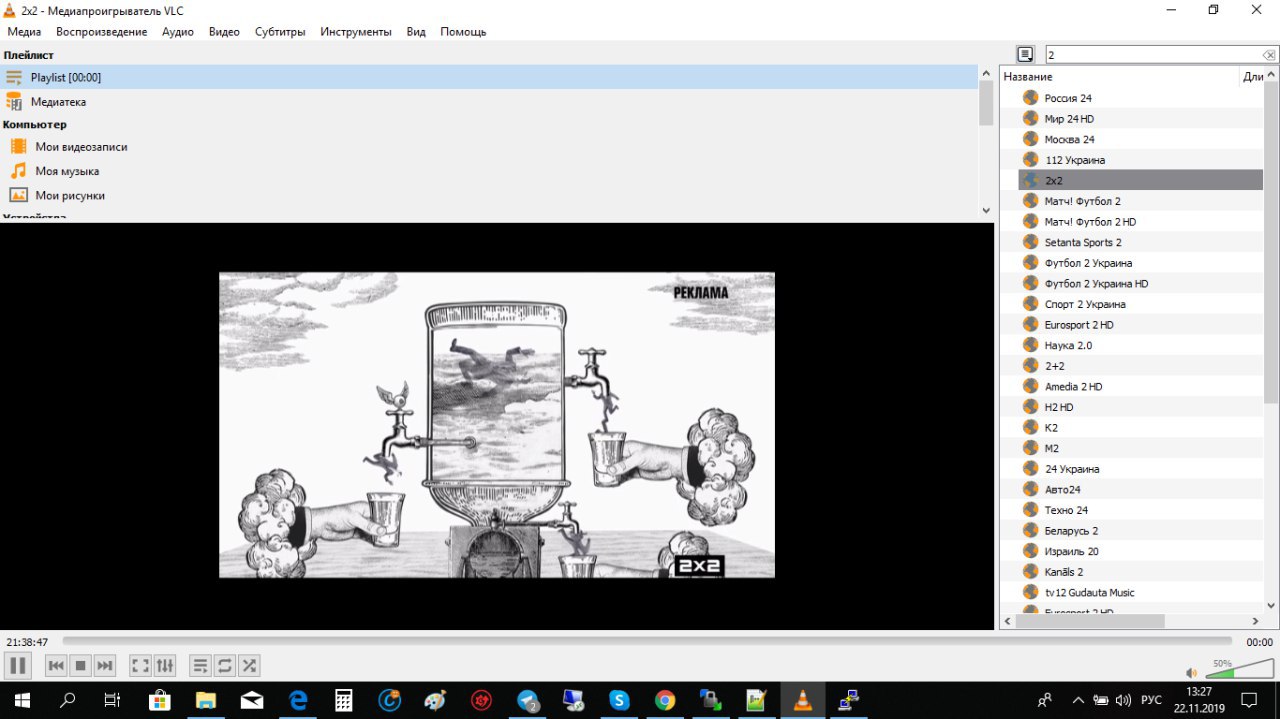
Task: Open the Видео menu
Action: 224,32
